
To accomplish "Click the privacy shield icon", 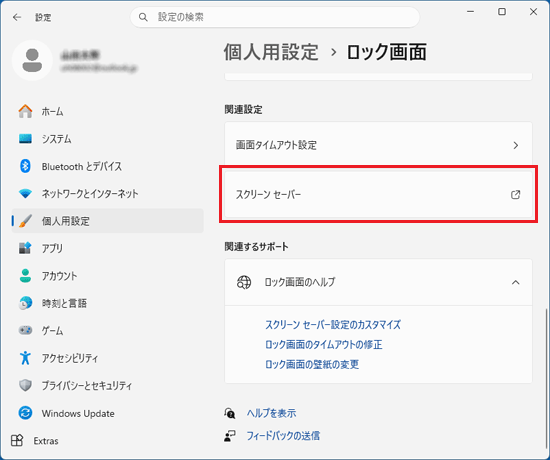I will pos(25,385).
